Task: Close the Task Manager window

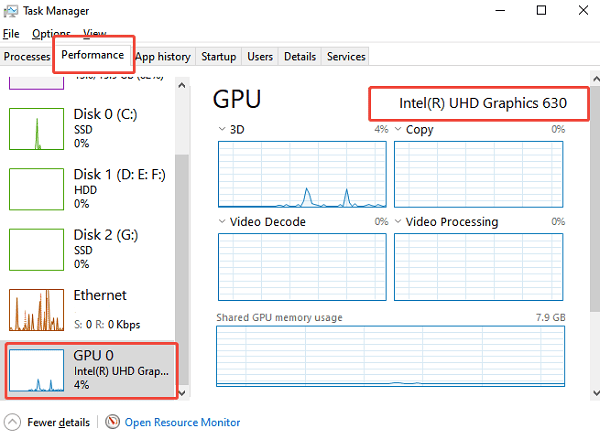Action: point(583,10)
